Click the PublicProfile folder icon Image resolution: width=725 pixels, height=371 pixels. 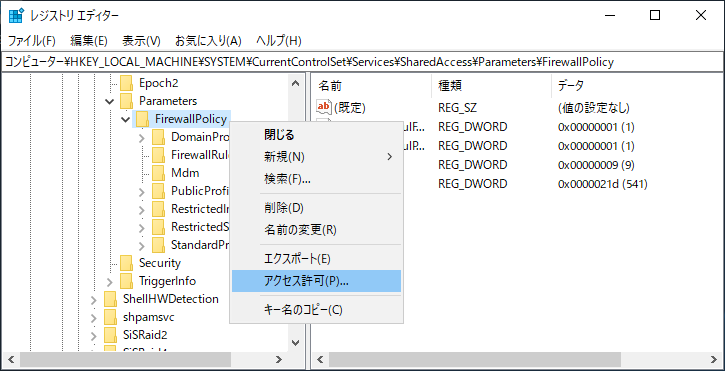point(158,191)
